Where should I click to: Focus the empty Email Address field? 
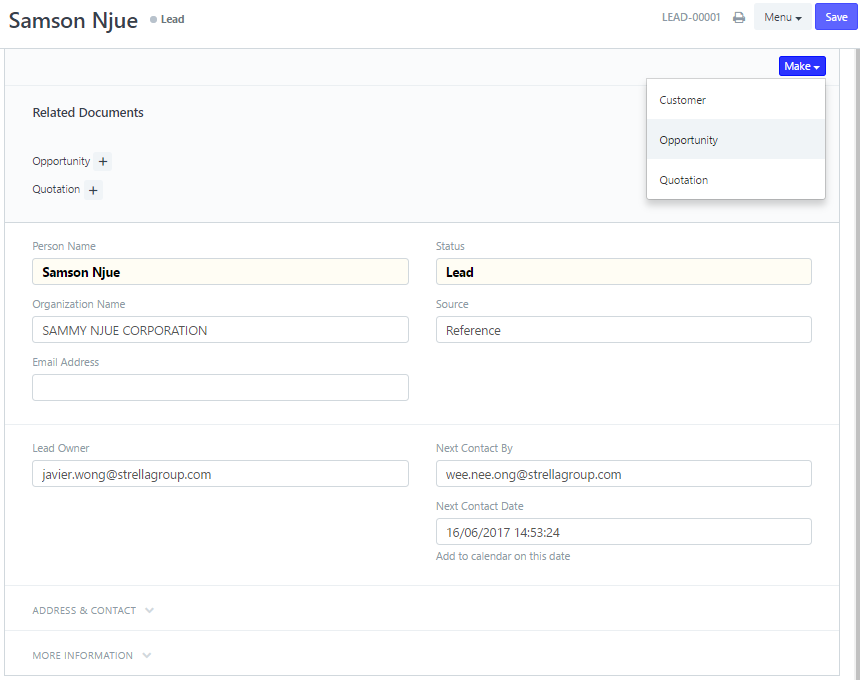[x=220, y=388]
